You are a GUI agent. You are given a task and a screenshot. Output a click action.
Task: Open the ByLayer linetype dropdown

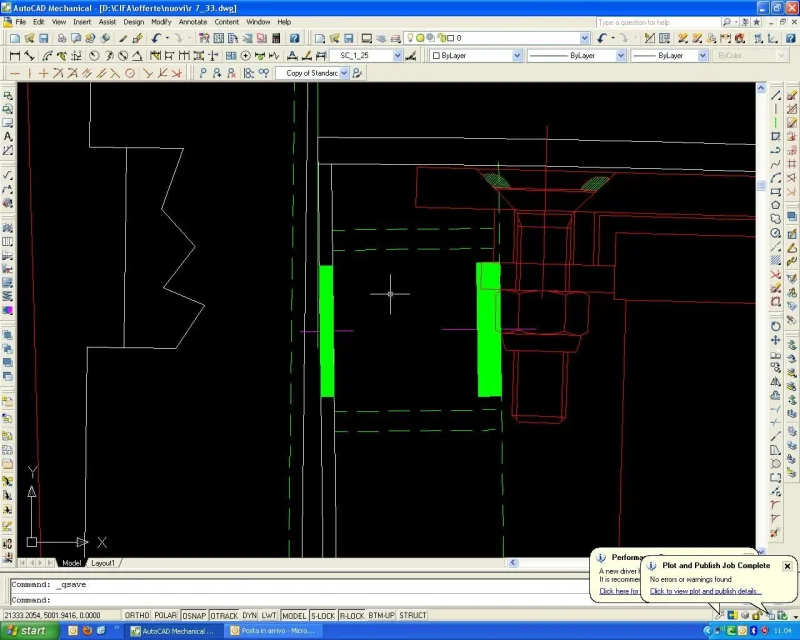[x=620, y=56]
